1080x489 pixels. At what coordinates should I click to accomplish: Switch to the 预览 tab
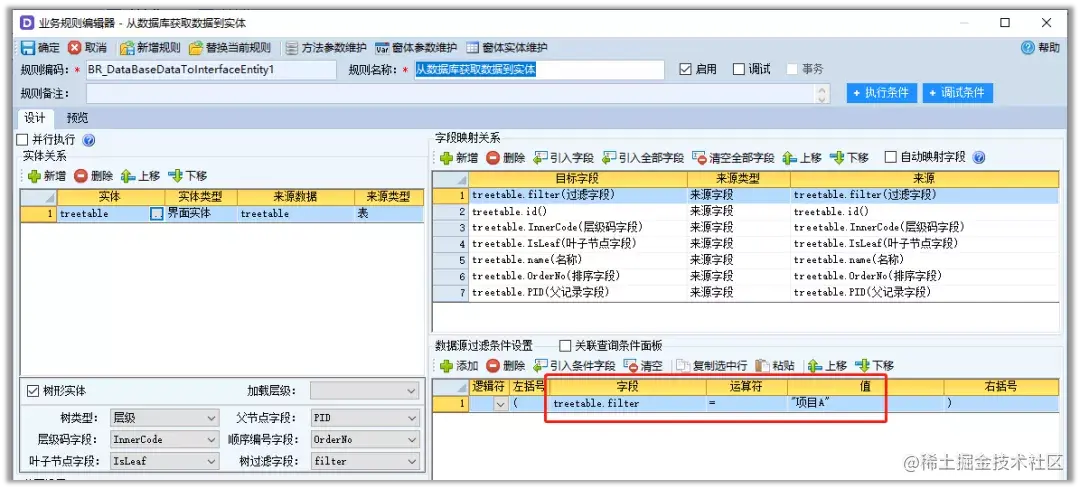coord(77,118)
